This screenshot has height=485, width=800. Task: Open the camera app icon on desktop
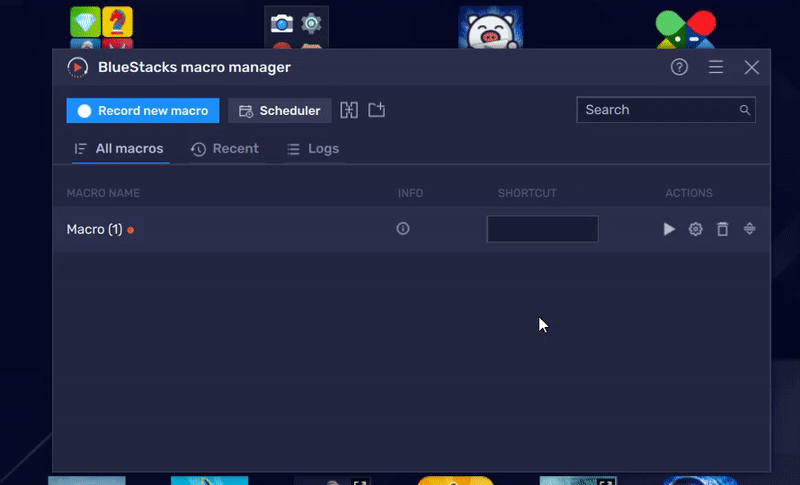click(282, 23)
